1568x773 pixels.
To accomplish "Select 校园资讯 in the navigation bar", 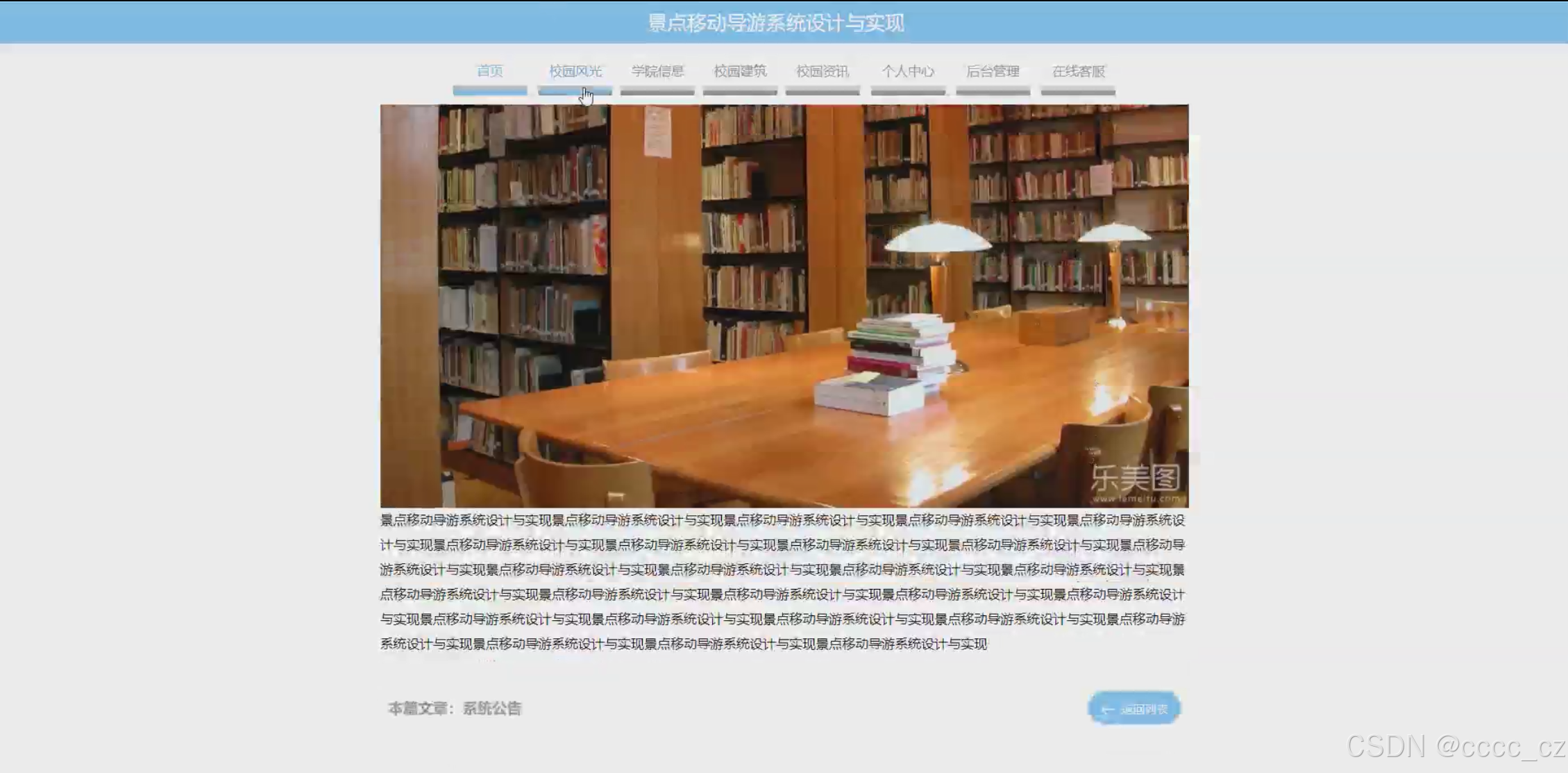I will click(x=823, y=71).
